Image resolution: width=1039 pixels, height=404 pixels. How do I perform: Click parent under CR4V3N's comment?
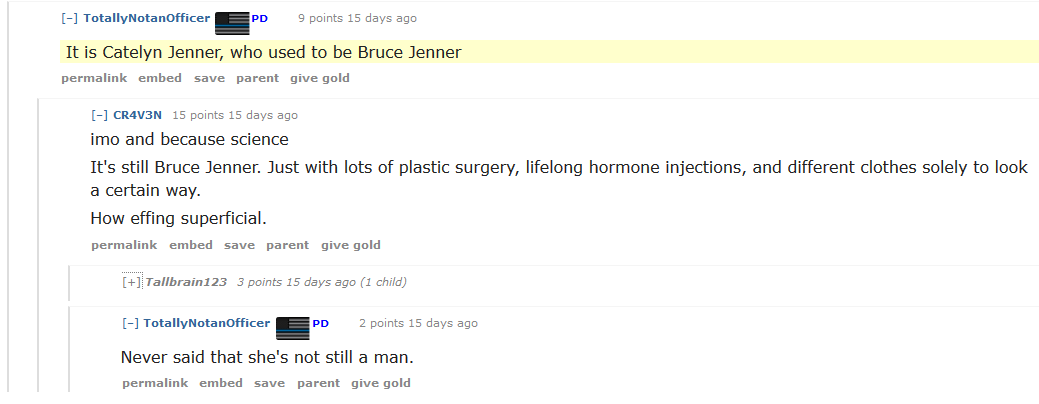point(287,245)
